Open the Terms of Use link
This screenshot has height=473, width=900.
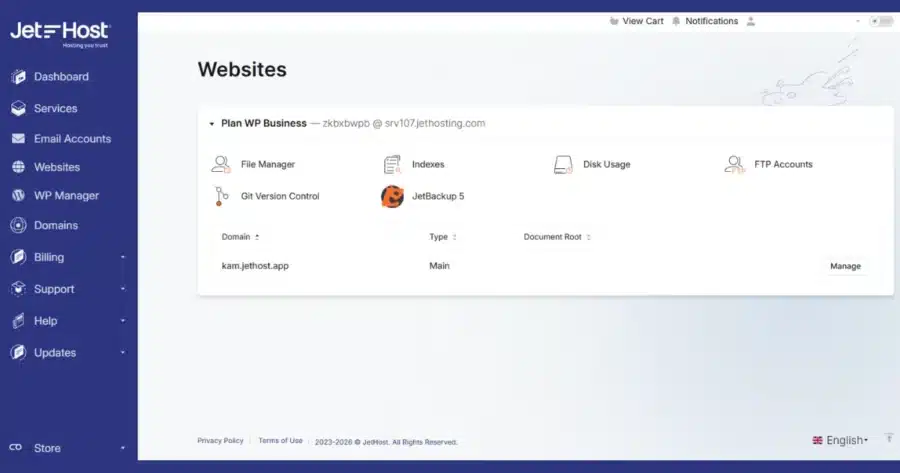[280, 440]
